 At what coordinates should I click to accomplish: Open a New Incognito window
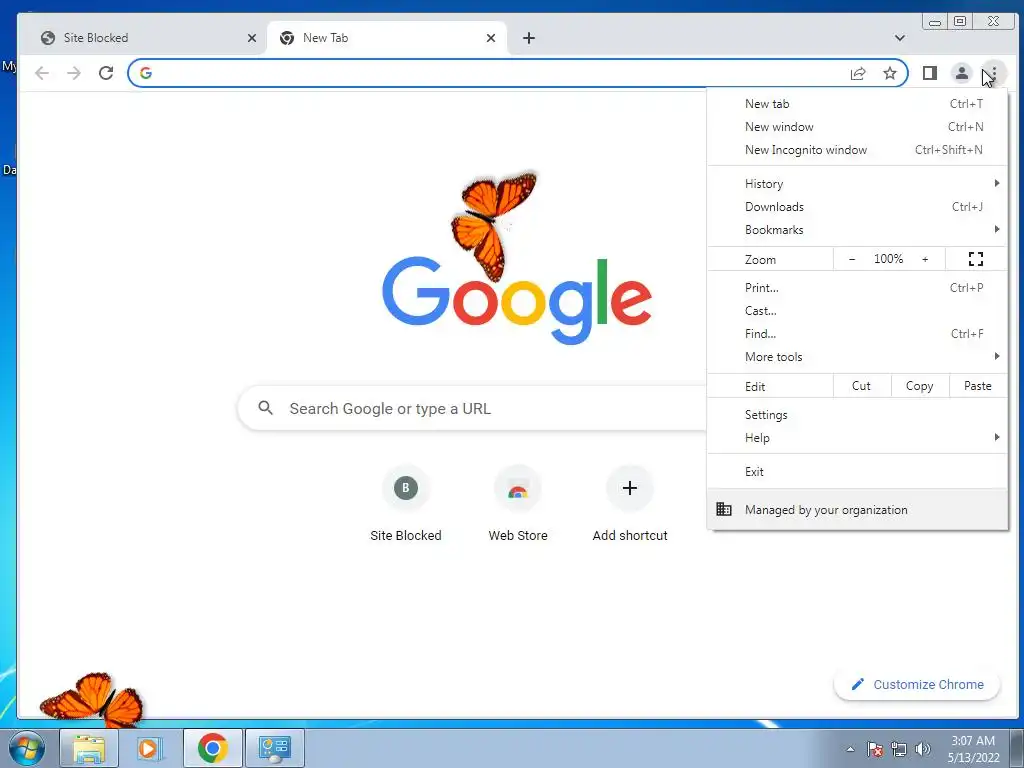tap(857, 150)
